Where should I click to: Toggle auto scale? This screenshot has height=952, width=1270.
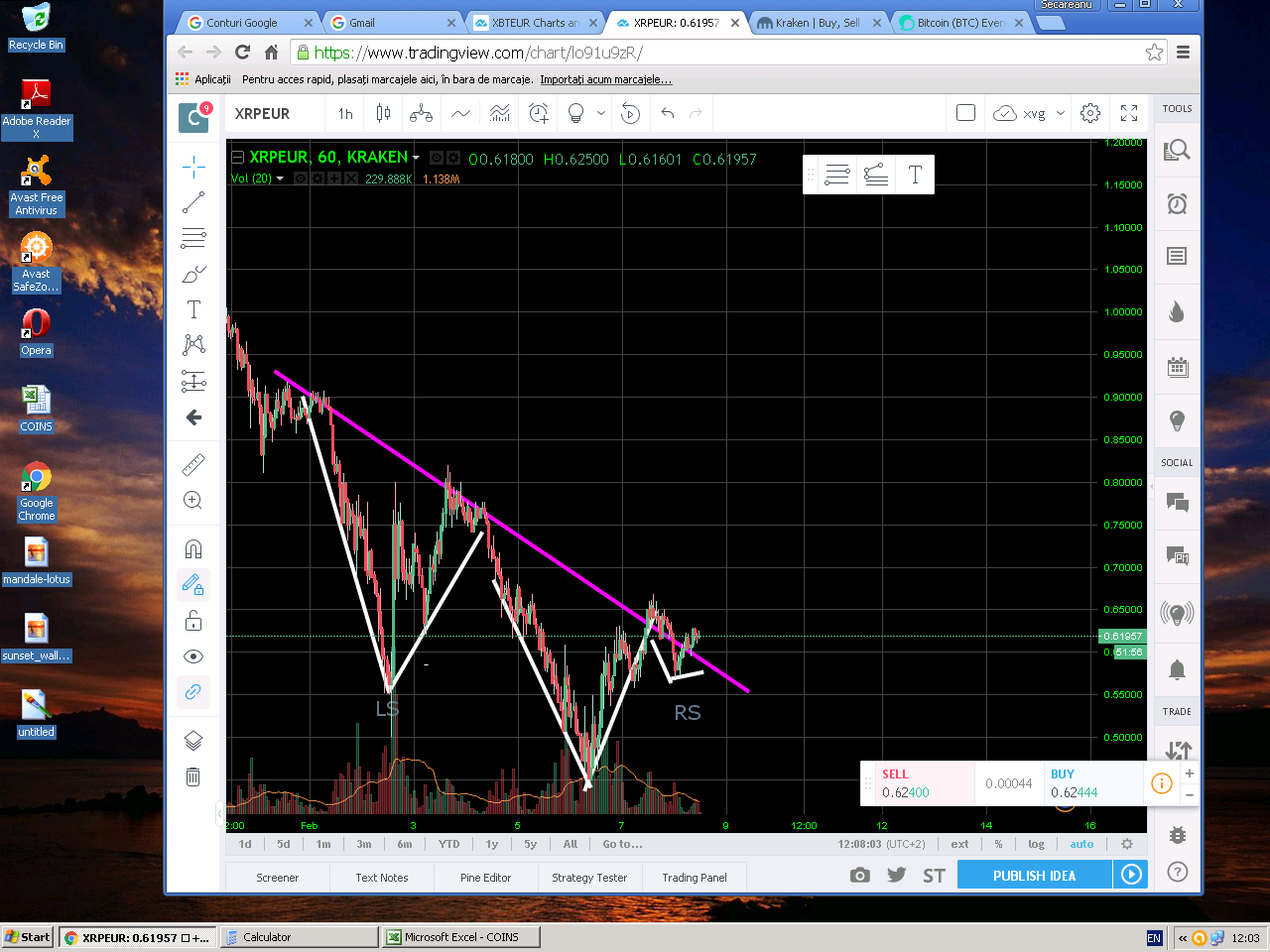pyautogui.click(x=1081, y=844)
